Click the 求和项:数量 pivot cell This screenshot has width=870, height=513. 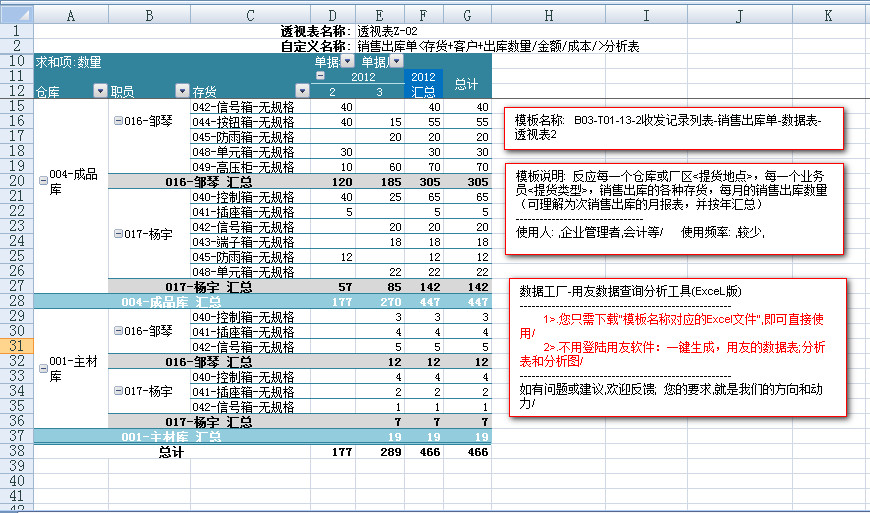[68, 62]
